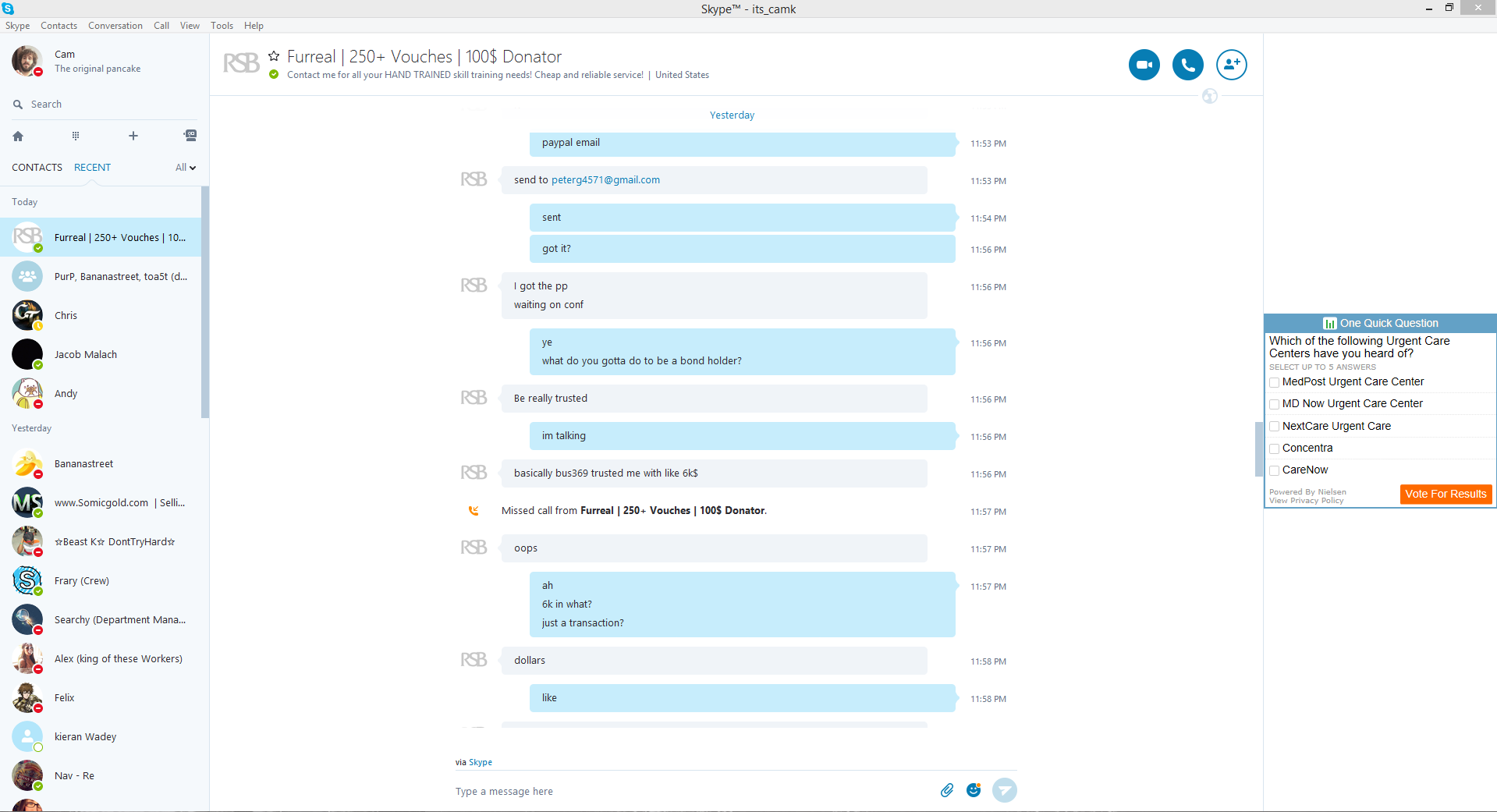This screenshot has height=812, width=1497.
Task: Check NextCare Urgent Care option
Action: click(x=1274, y=427)
